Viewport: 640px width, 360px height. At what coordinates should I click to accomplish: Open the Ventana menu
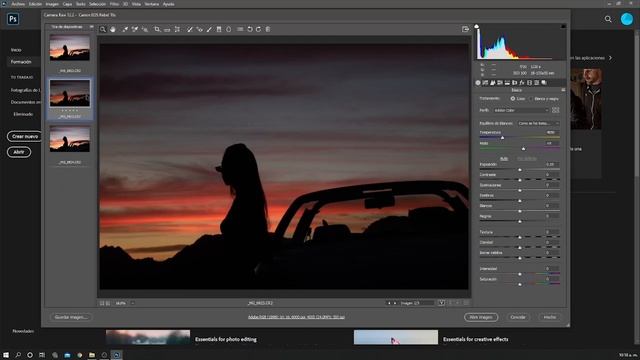[x=152, y=4]
